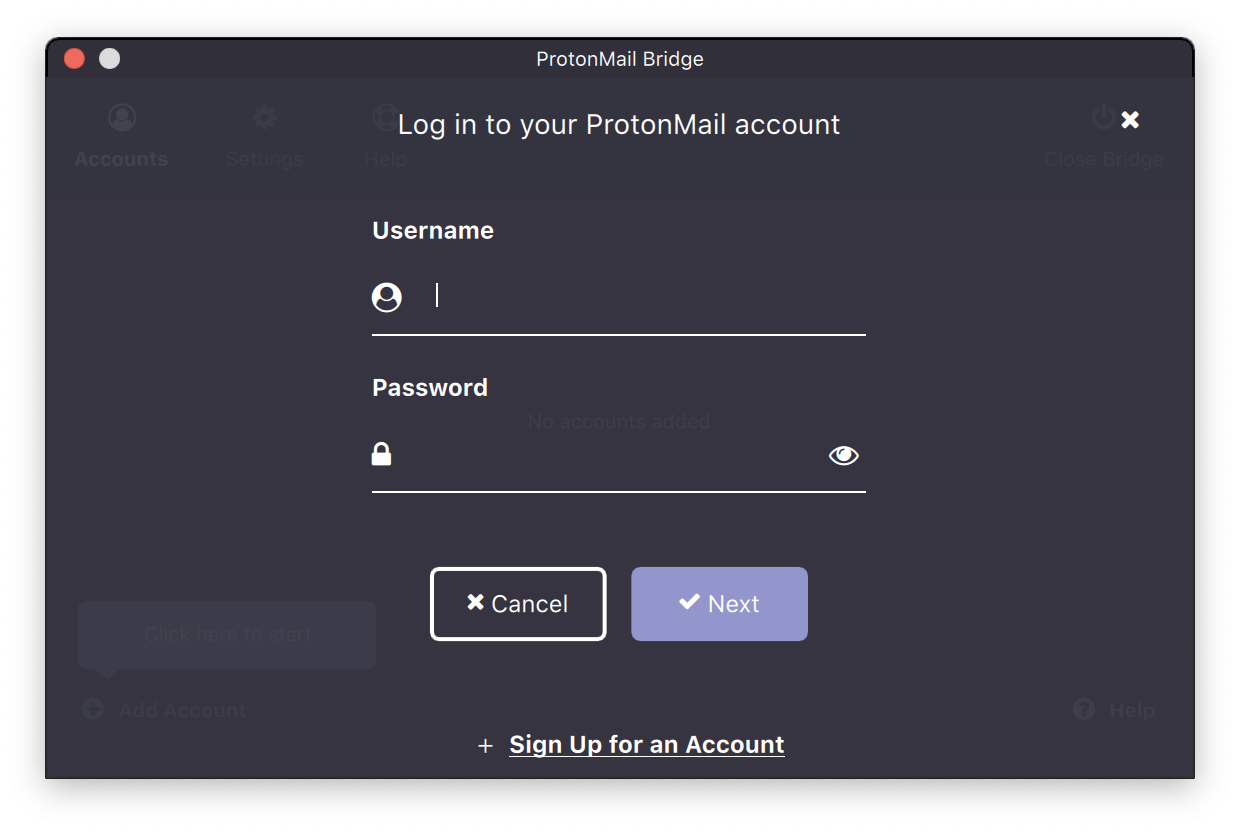Close the login dialog with white X
Screen dimensions: 1240x832
[x=1130, y=120]
